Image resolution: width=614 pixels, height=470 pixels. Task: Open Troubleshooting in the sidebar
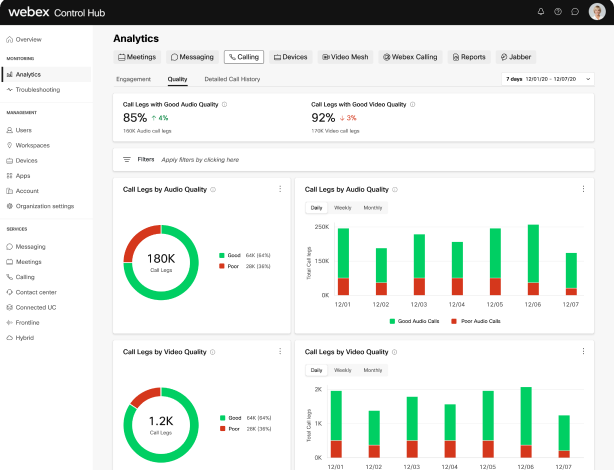33,90
